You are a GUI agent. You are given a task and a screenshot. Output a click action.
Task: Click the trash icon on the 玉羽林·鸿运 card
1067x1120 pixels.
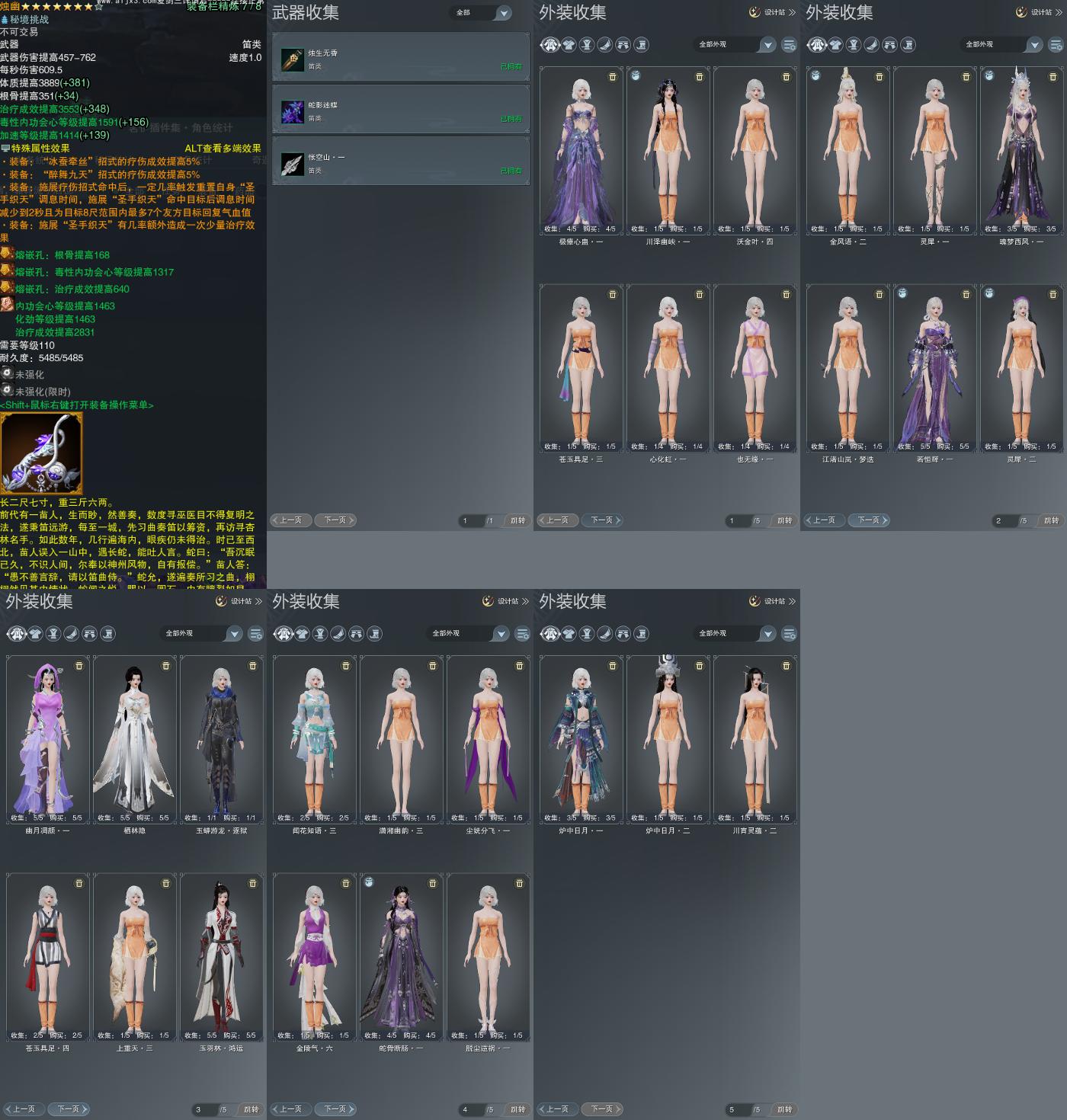253,884
